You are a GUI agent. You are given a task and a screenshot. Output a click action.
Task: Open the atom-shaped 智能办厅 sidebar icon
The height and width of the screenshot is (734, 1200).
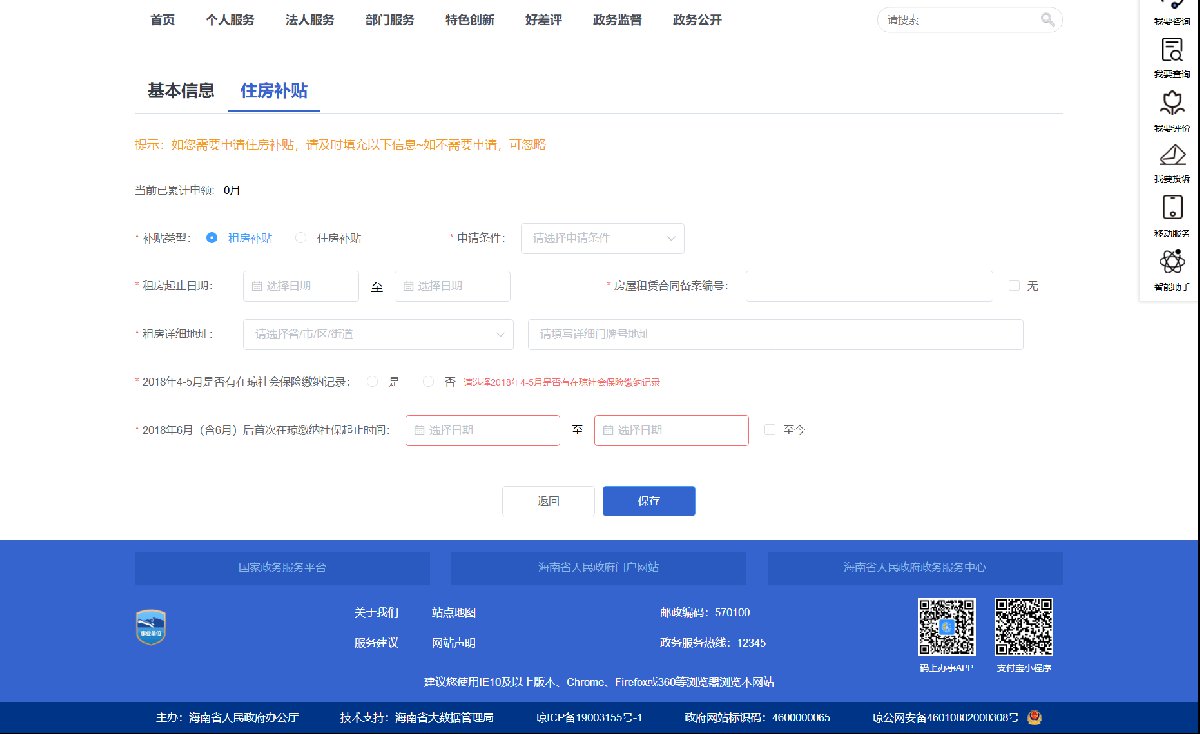pyautogui.click(x=1172, y=262)
